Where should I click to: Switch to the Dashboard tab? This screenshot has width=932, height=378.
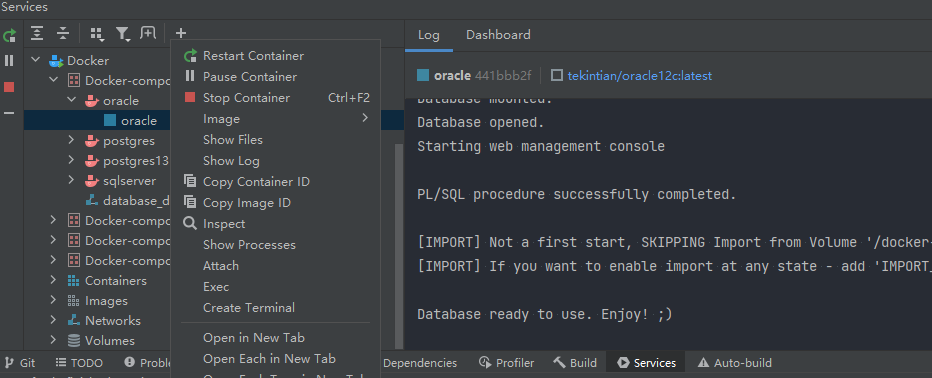point(498,35)
